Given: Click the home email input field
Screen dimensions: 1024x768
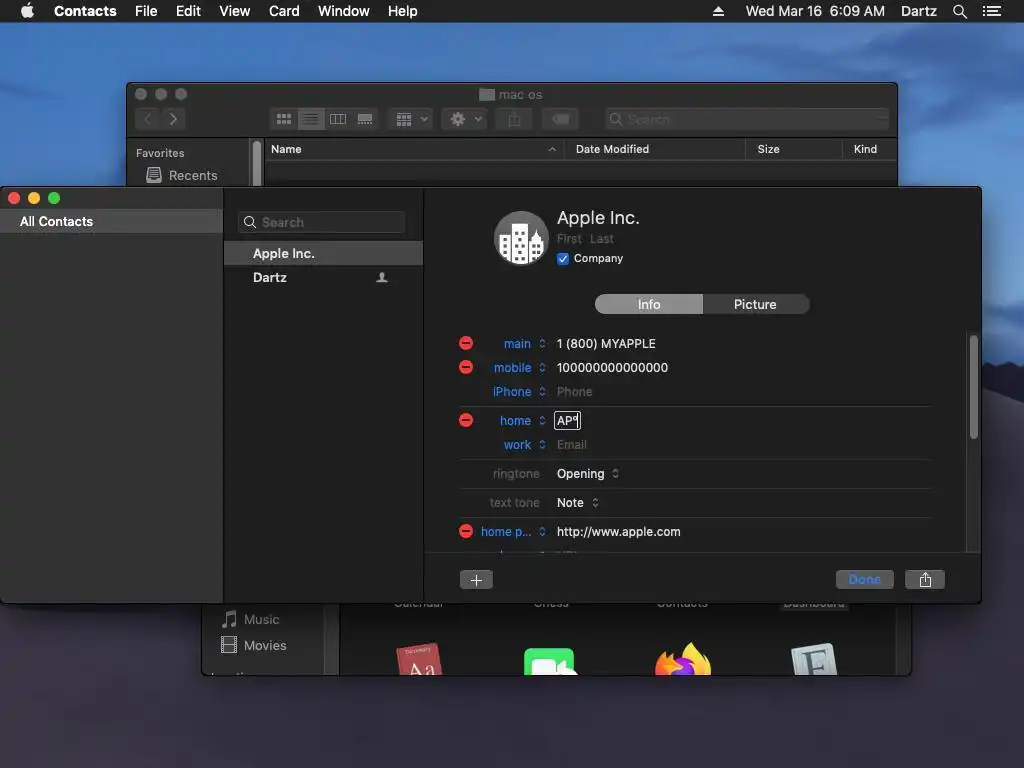Looking at the screenshot, I should (x=567, y=421).
